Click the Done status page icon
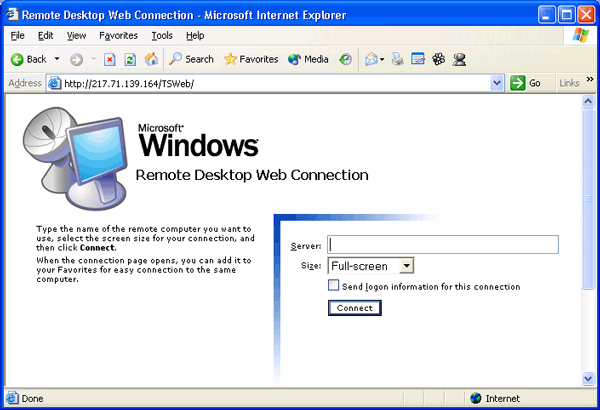 [12, 398]
